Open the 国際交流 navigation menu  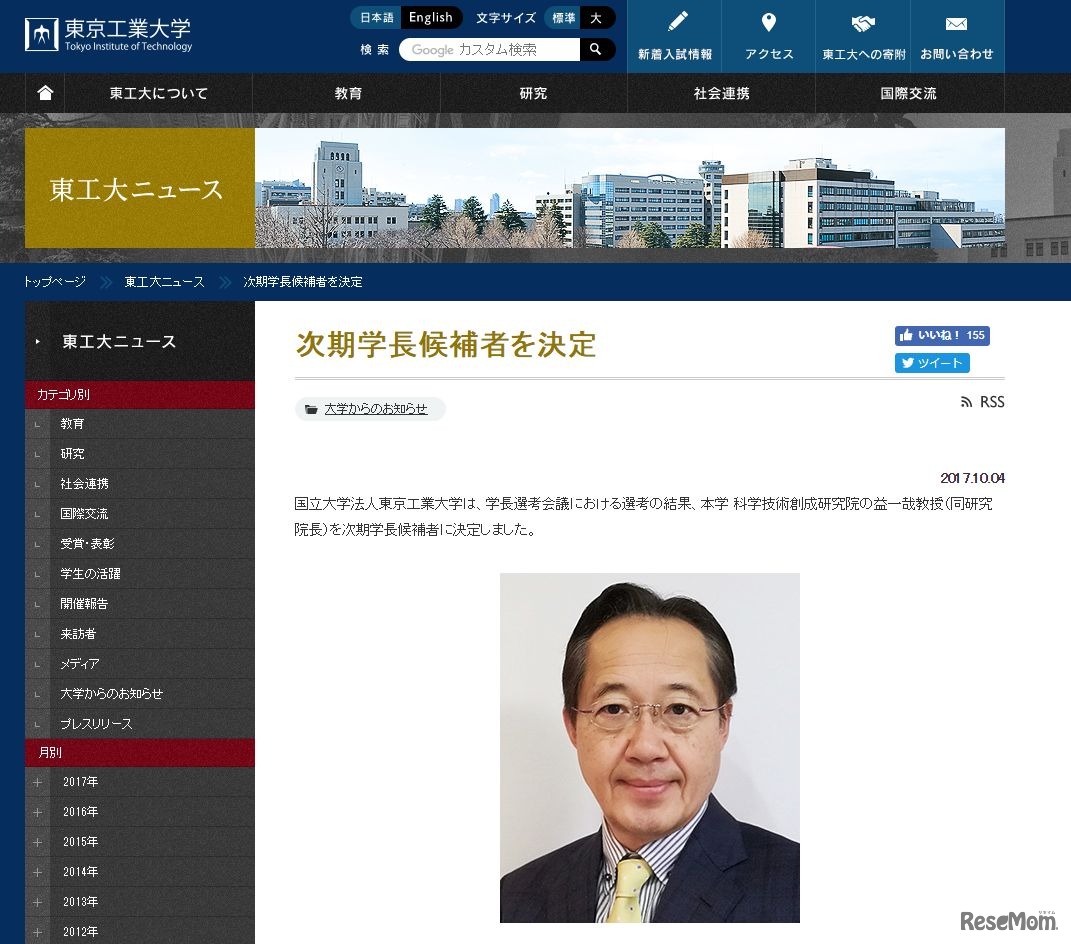908,93
